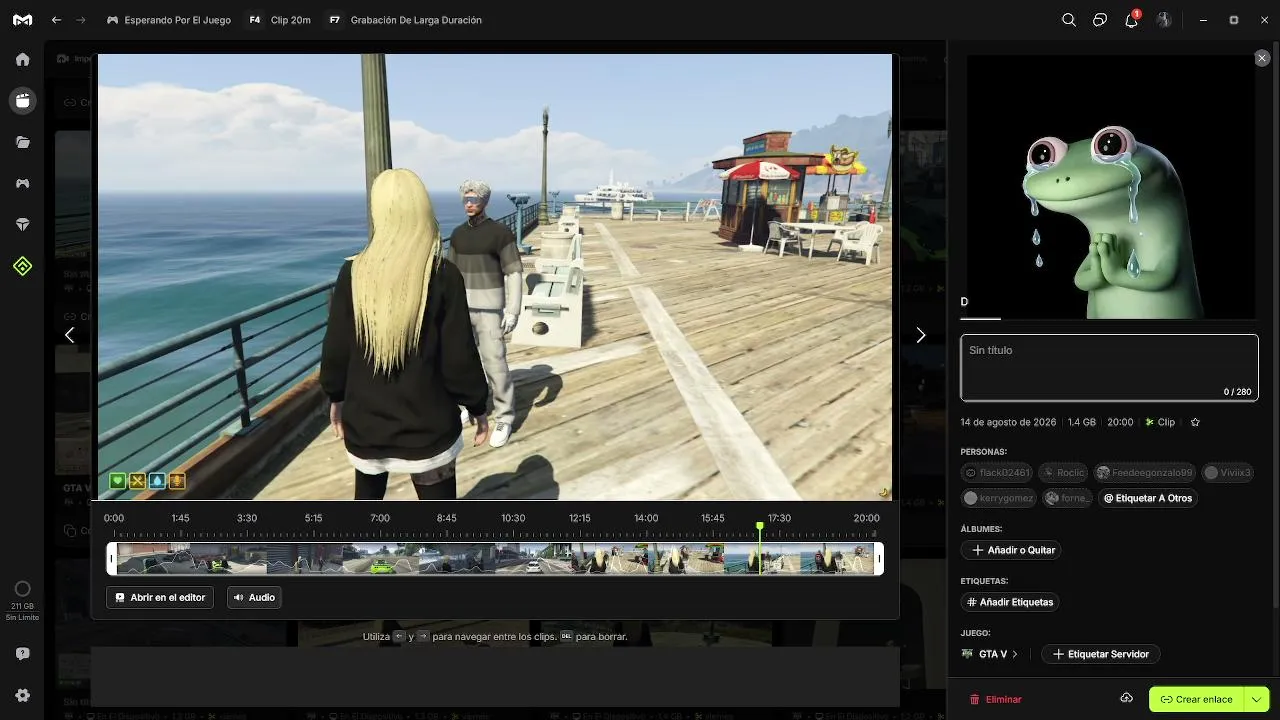The width and height of the screenshot is (1280, 720).
Task: Click the 14 de agosto de 2026 date
Action: 1008,422
